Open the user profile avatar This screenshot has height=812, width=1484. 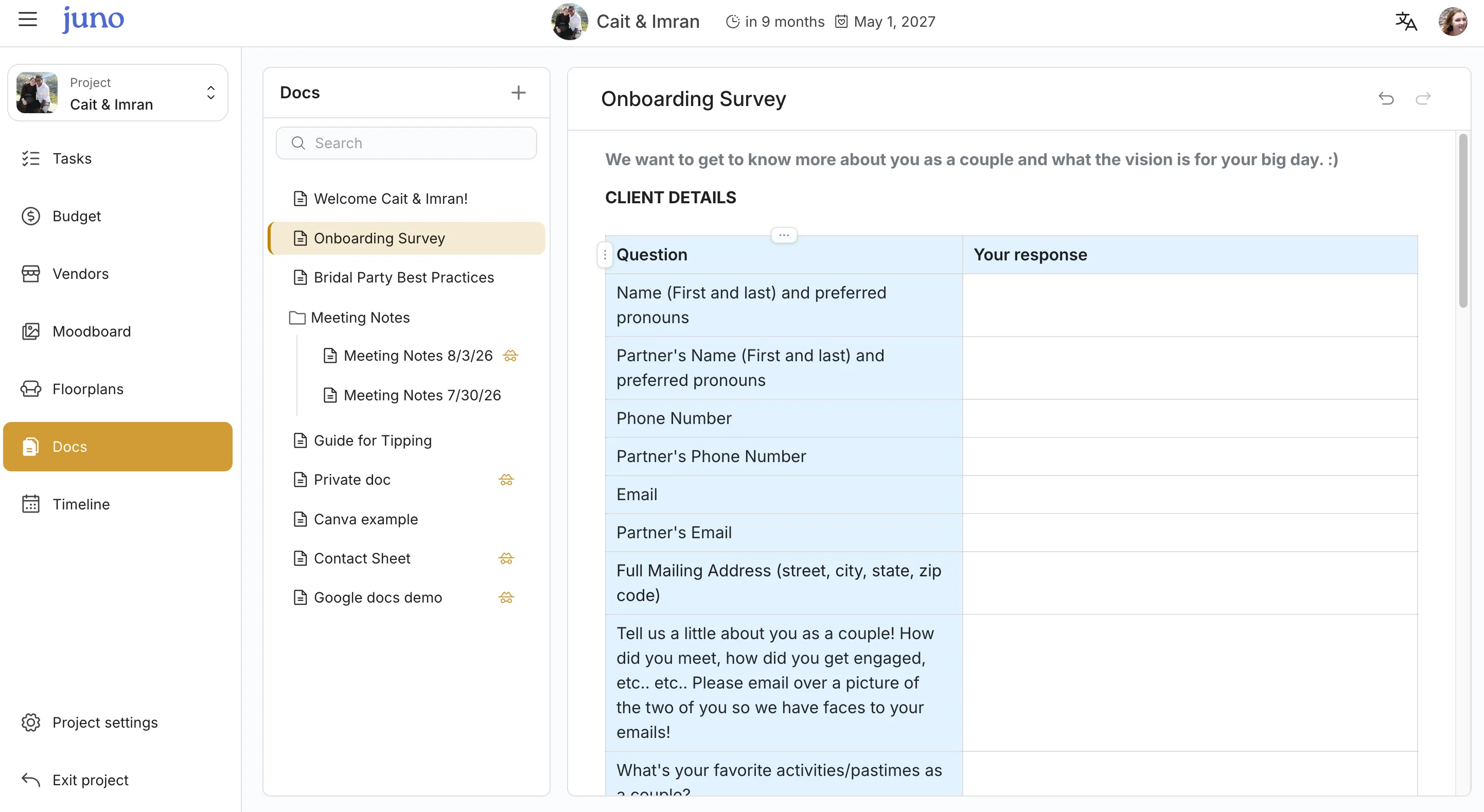pos(1452,22)
